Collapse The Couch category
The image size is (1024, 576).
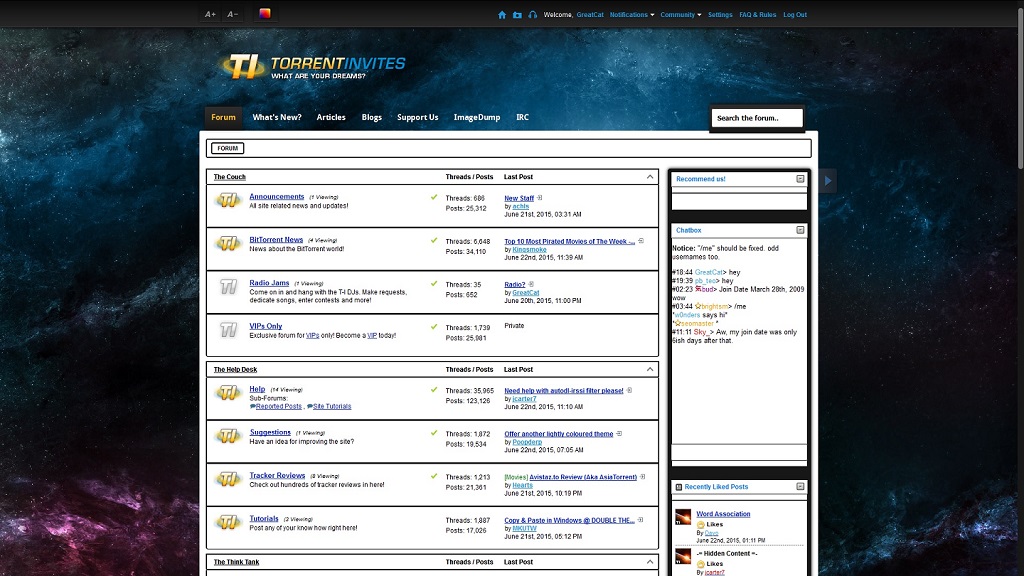point(650,176)
